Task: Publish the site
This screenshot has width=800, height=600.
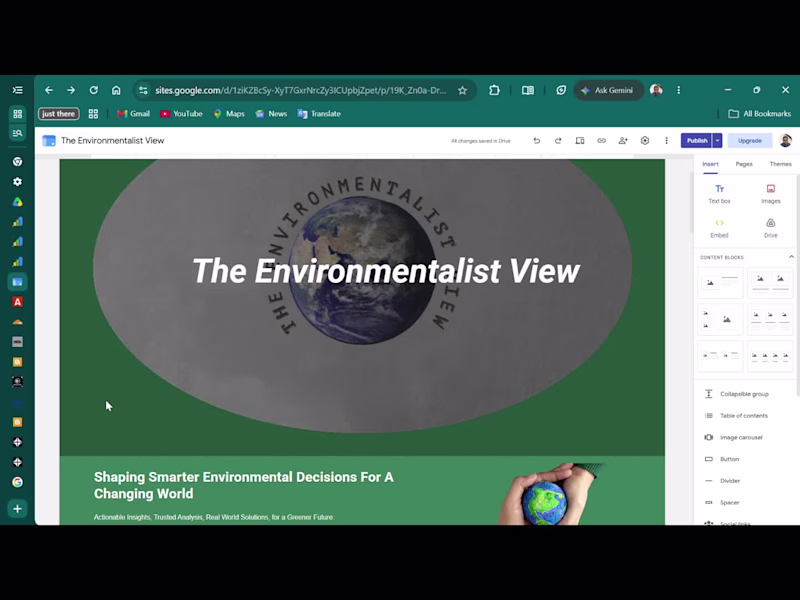Action: point(696,140)
